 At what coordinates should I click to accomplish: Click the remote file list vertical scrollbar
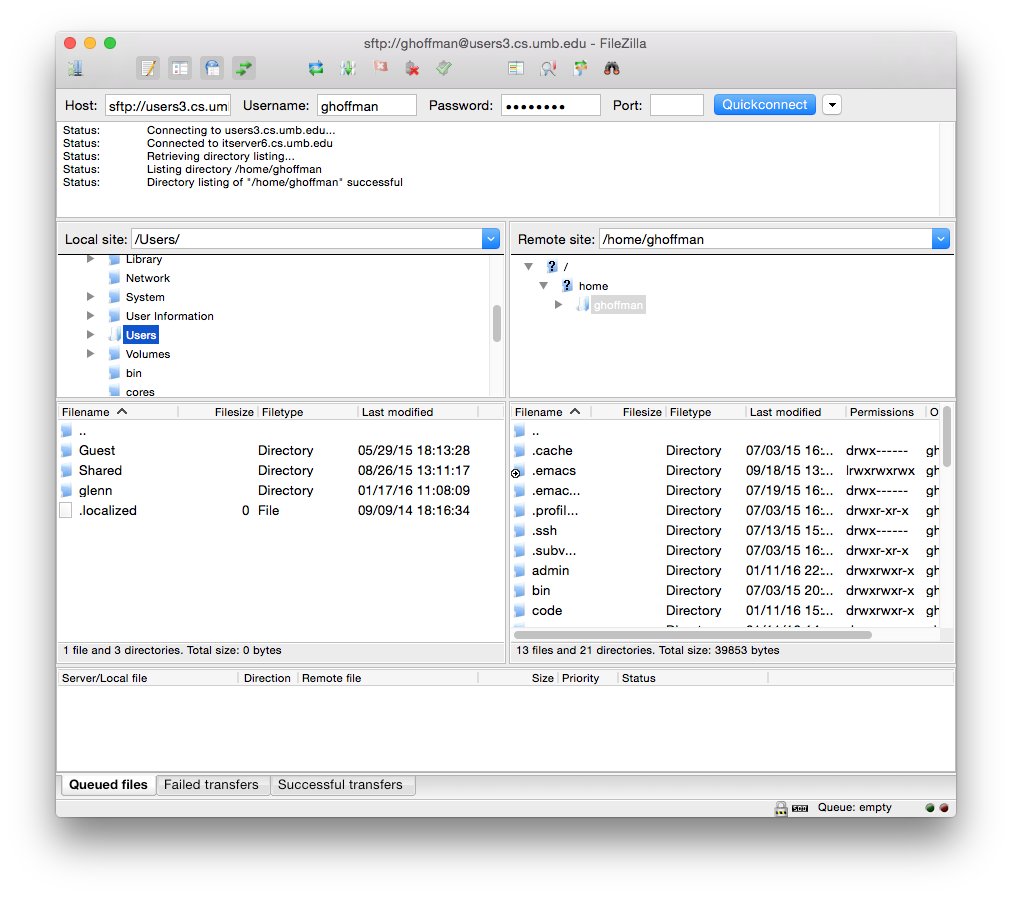click(947, 436)
